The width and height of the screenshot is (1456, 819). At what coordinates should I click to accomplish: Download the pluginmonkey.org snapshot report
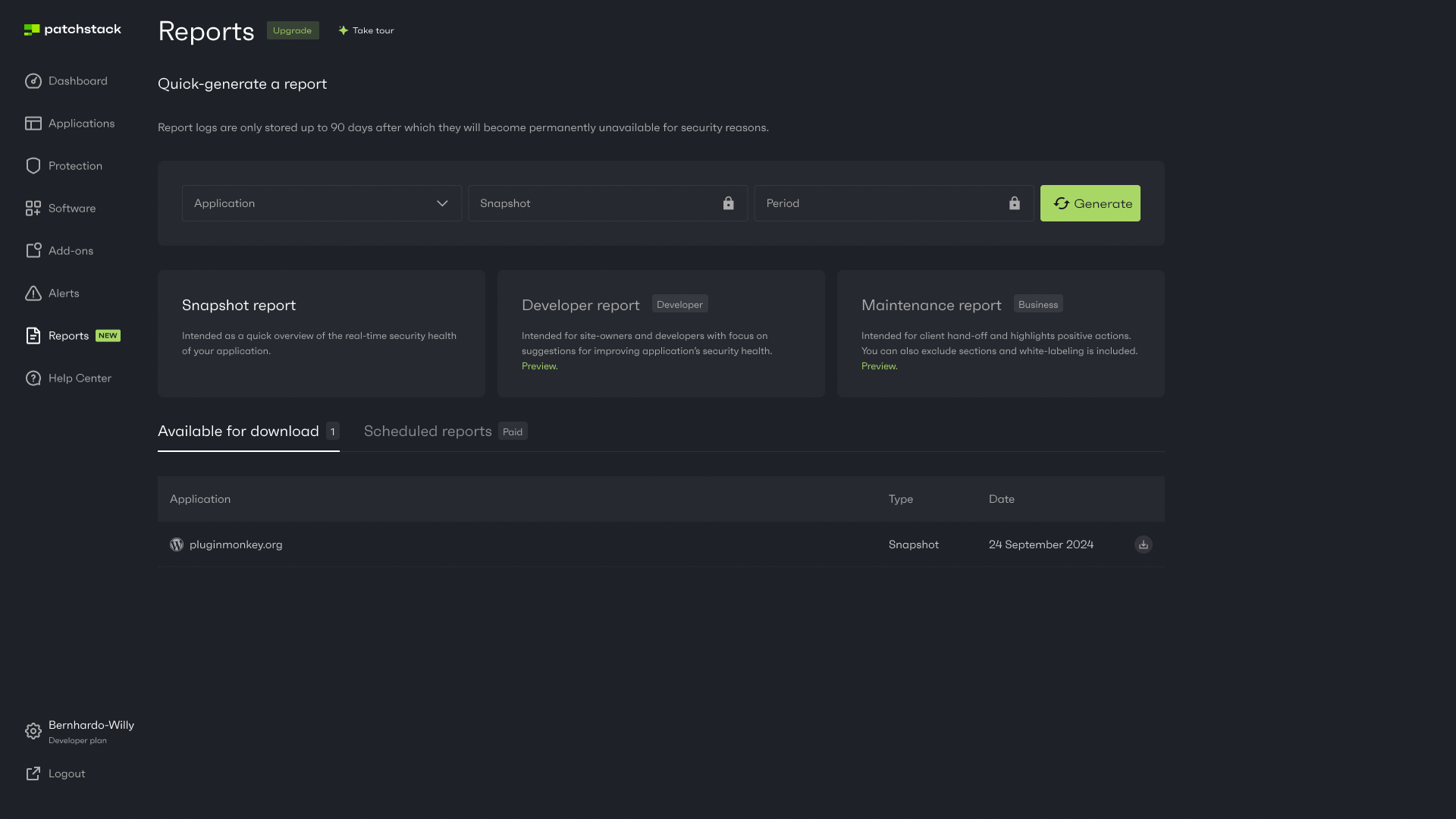click(x=1143, y=544)
